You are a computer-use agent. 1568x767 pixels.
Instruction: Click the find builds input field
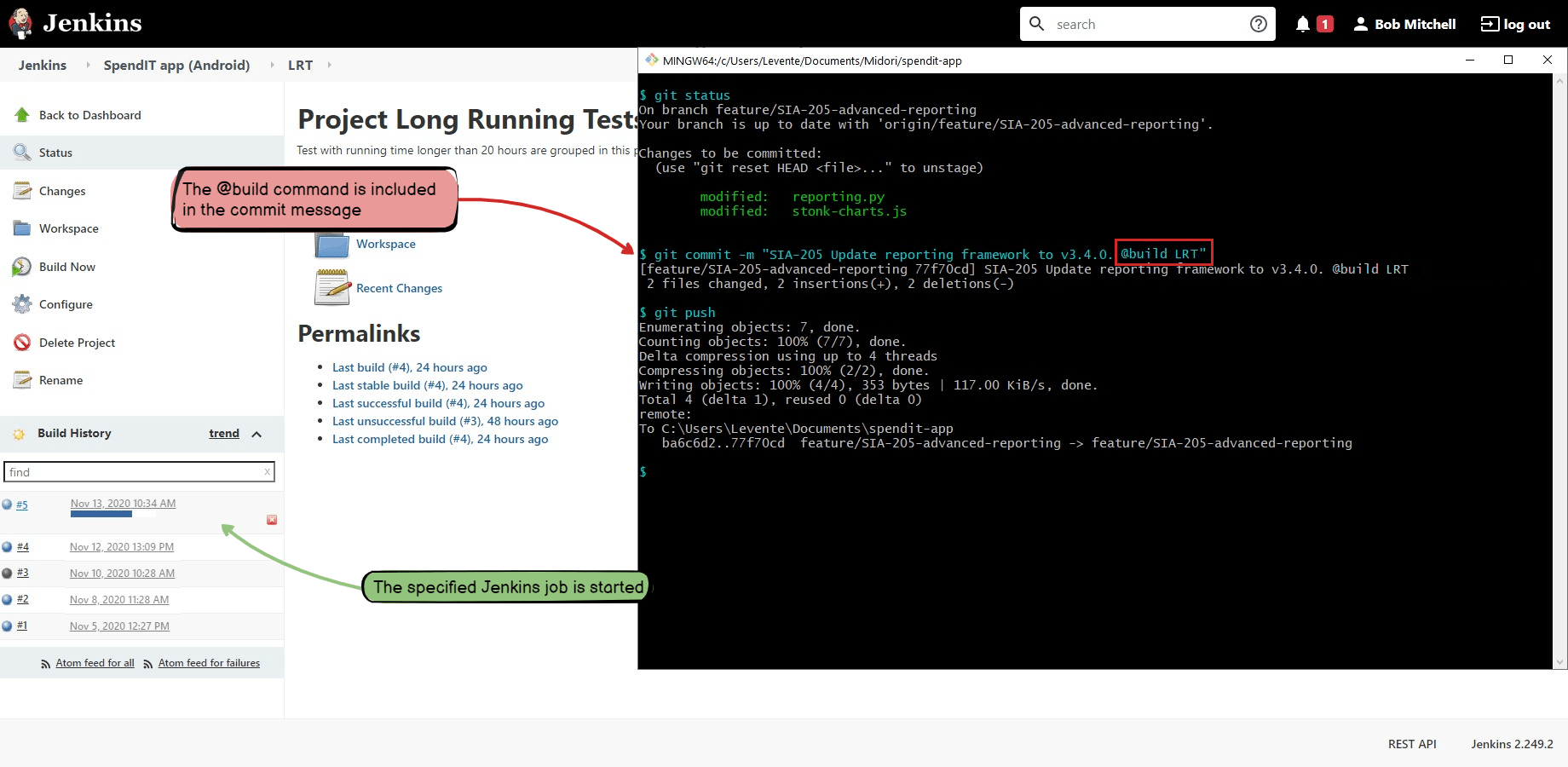click(139, 472)
